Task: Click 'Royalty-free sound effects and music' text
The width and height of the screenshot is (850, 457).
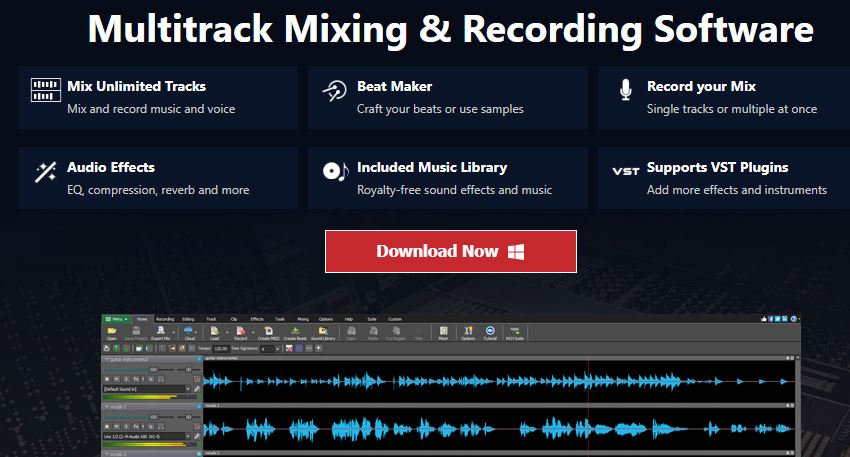Action: (454, 190)
